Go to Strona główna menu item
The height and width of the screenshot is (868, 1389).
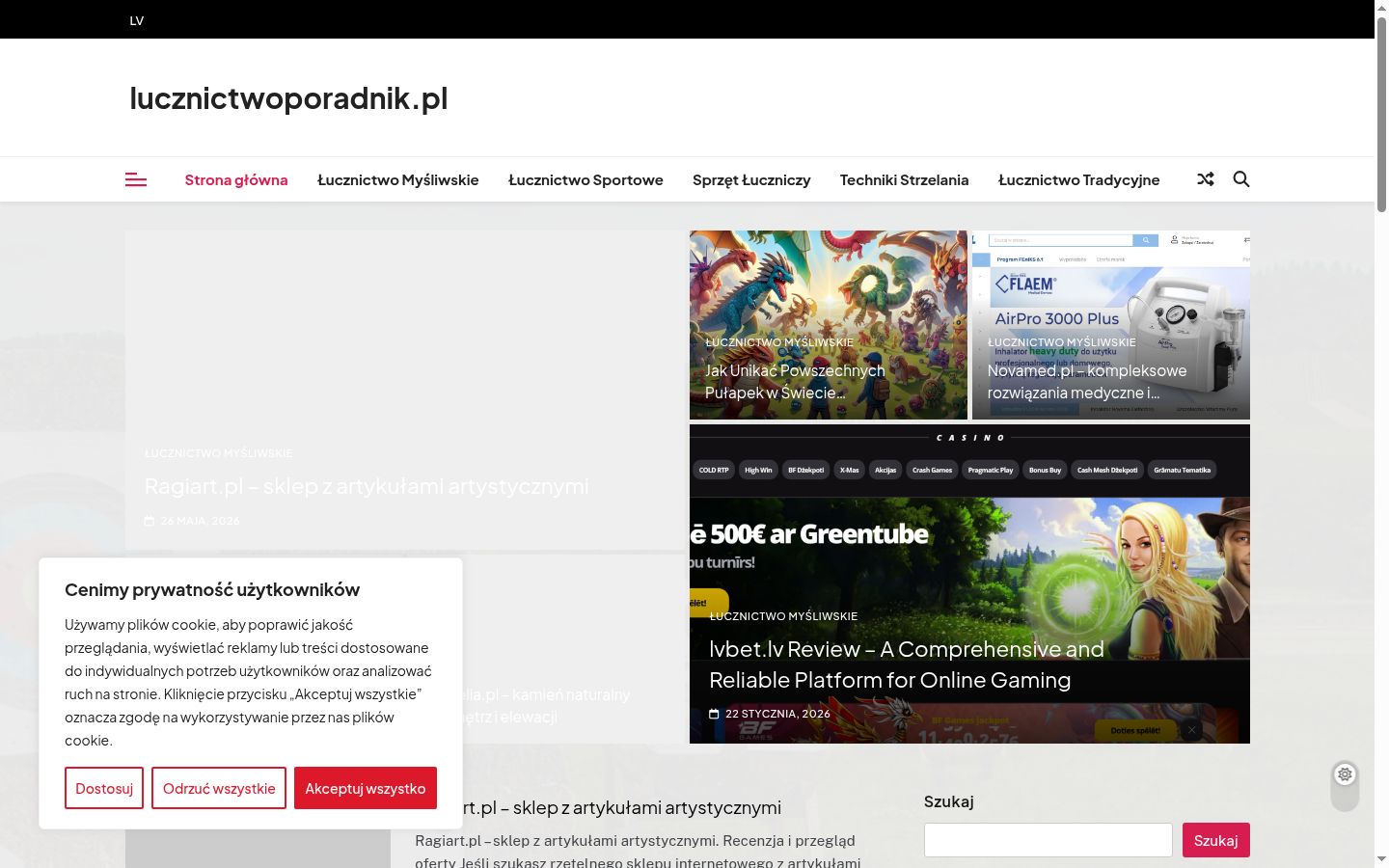[x=236, y=180]
